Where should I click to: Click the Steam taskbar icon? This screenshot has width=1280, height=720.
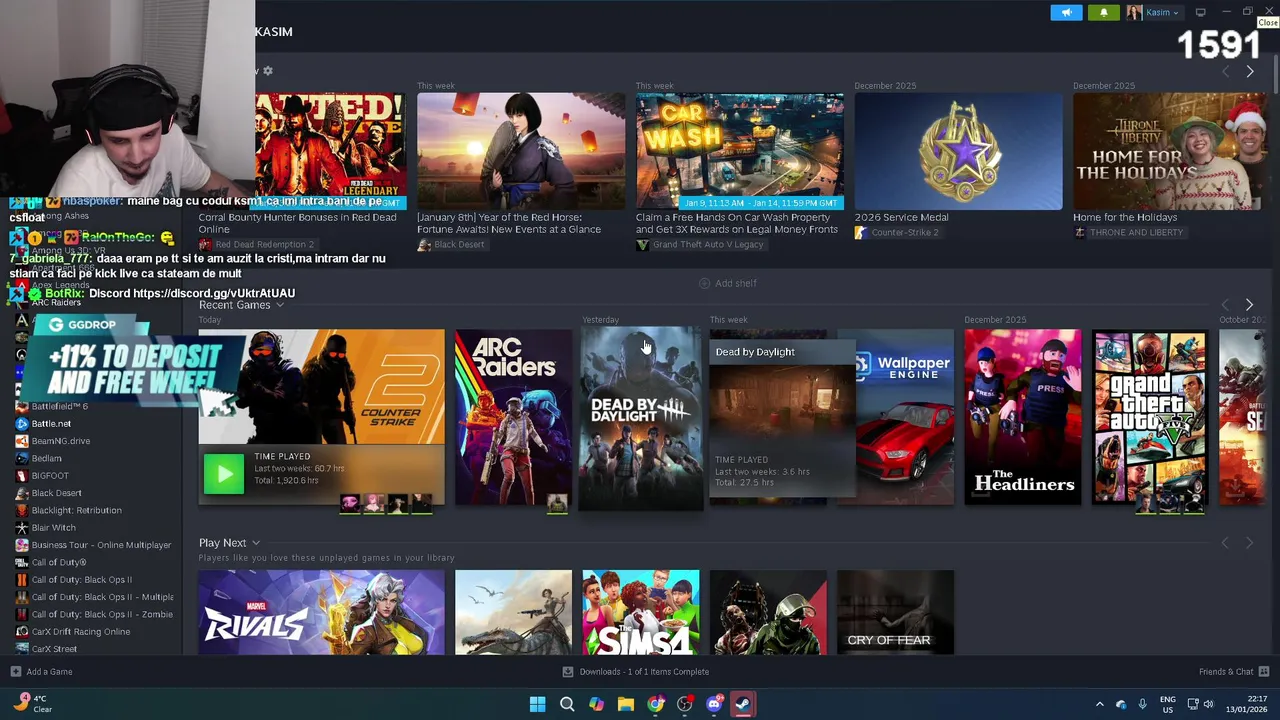pos(743,704)
